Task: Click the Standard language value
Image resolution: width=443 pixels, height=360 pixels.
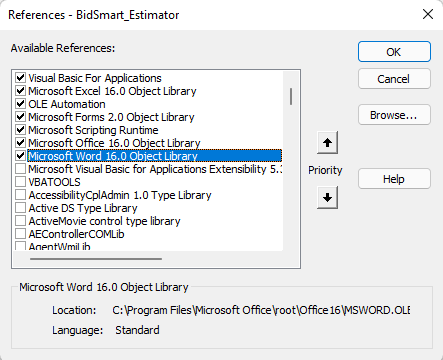Action: [x=137, y=330]
